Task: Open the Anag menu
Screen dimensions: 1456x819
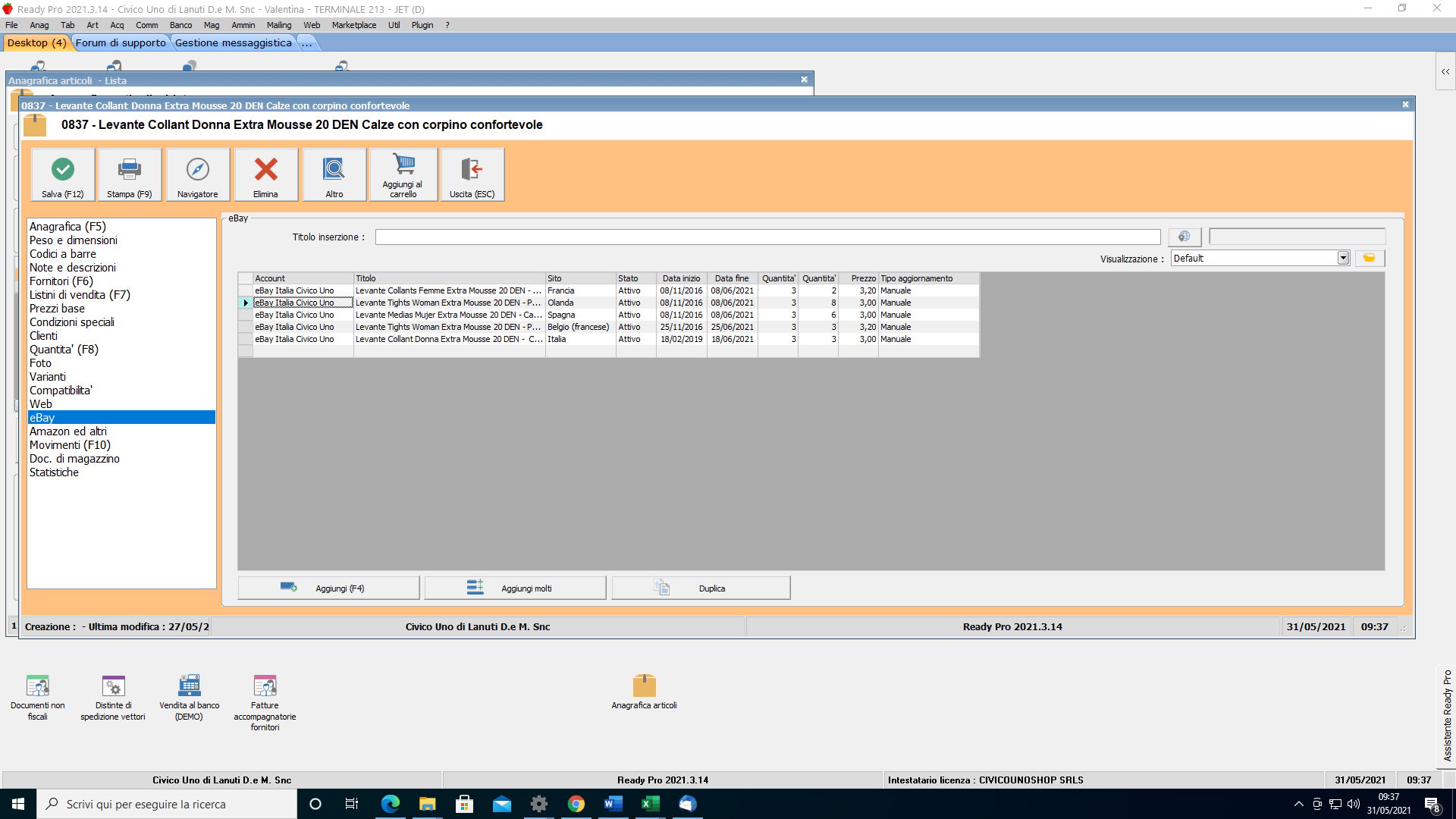Action: [x=39, y=25]
